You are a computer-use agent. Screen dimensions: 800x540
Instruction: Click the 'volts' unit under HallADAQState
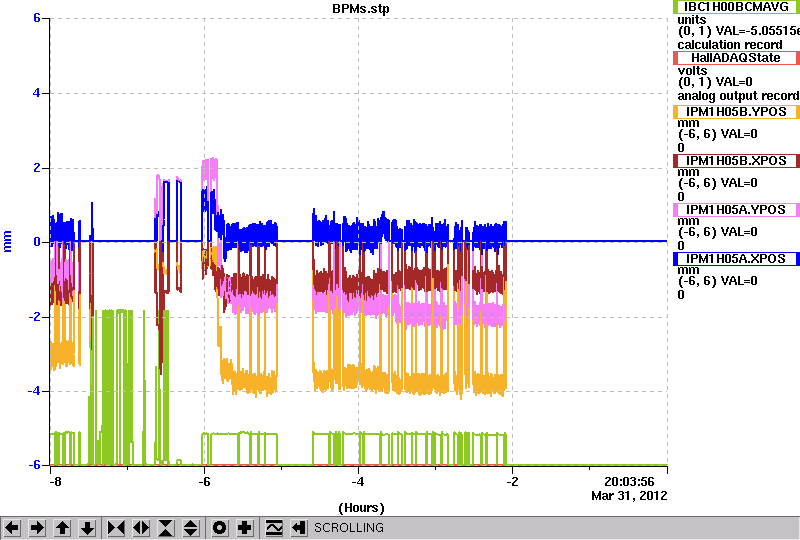pyautogui.click(x=692, y=71)
